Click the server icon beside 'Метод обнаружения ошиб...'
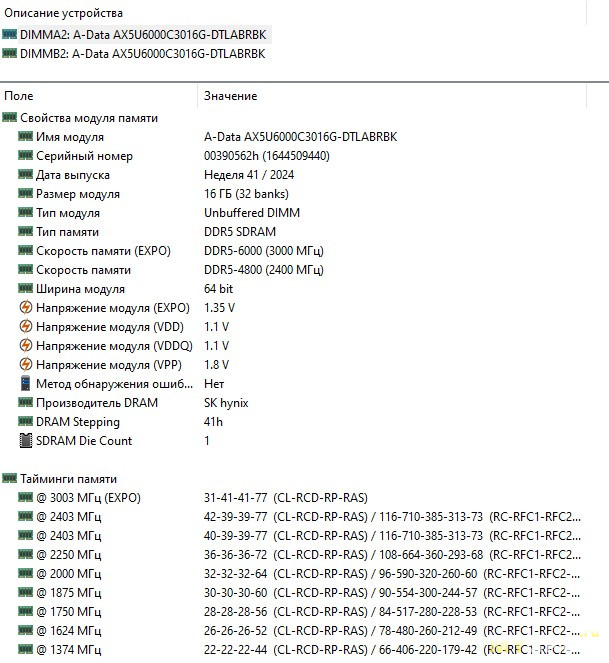This screenshot has width=609, height=663. pyautogui.click(x=25, y=384)
